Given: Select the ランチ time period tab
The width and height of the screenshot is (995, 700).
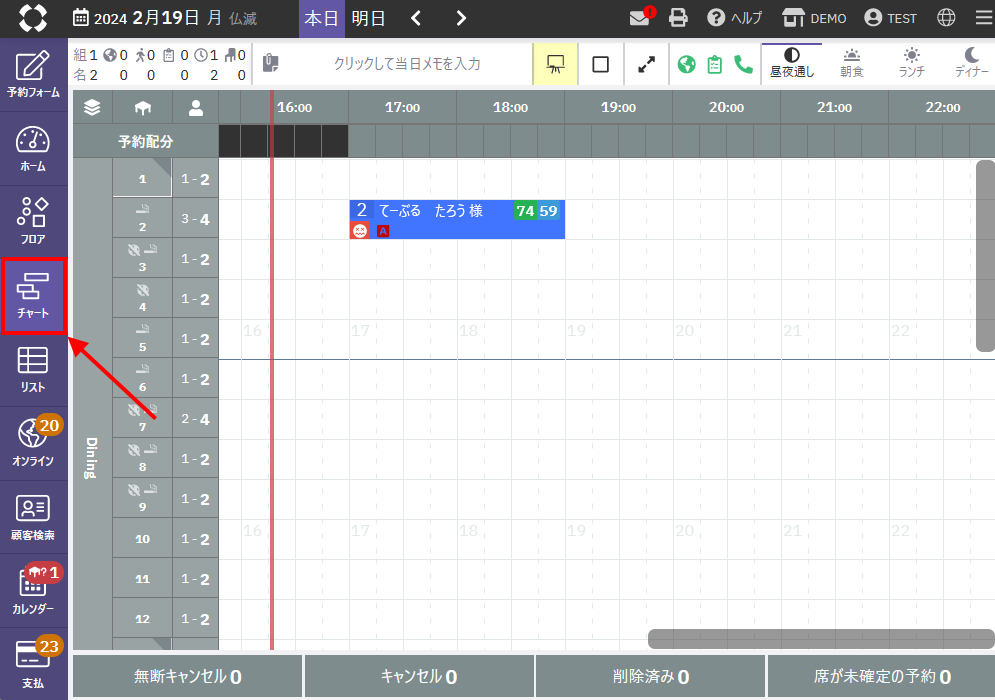Looking at the screenshot, I should point(911,62).
